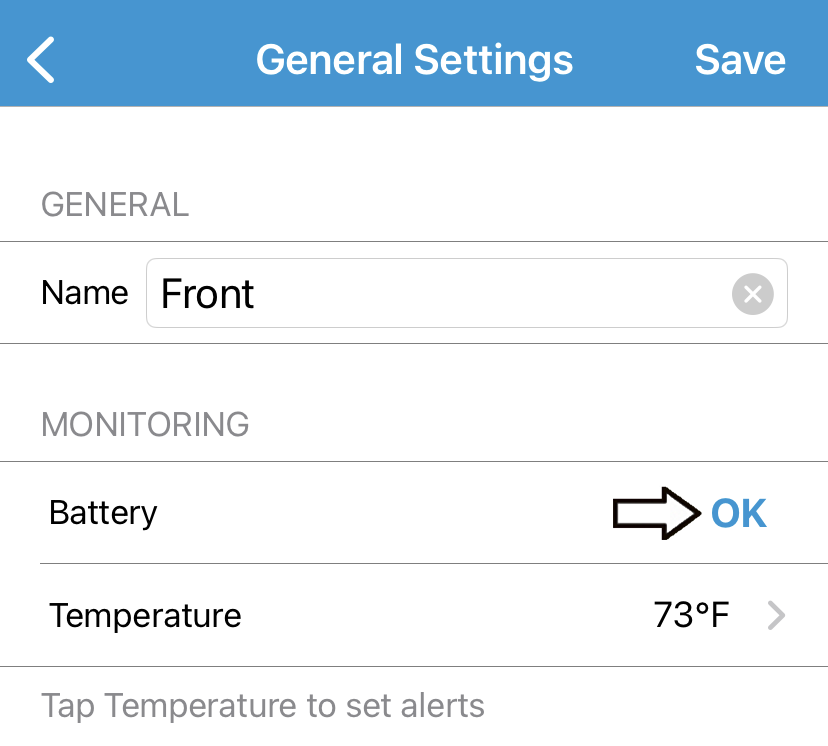828x746 pixels.
Task: Click blank area of the blue header bar
Action: click(x=150, y=60)
